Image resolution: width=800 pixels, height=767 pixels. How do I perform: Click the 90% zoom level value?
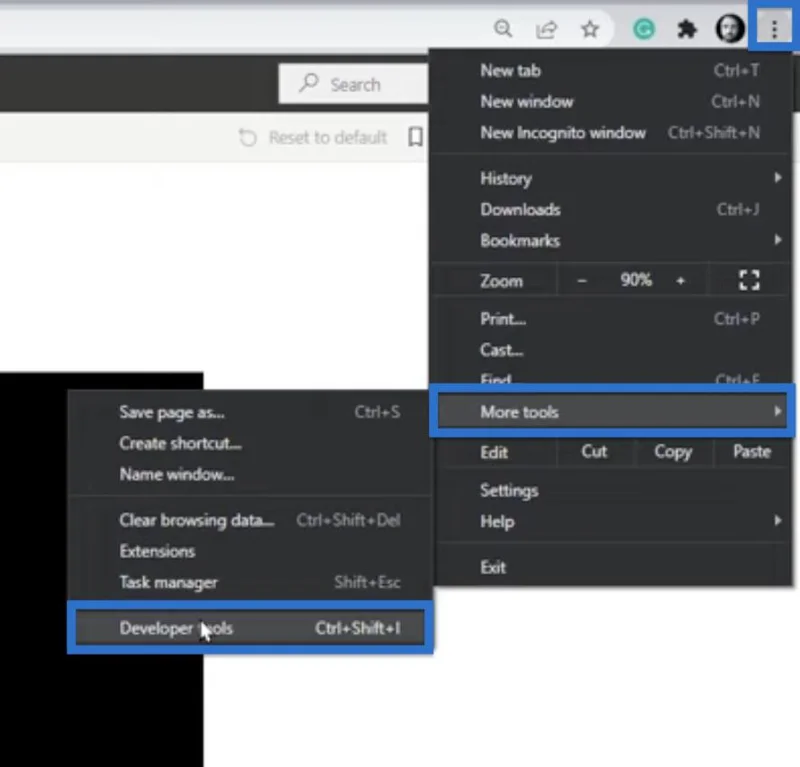(636, 280)
